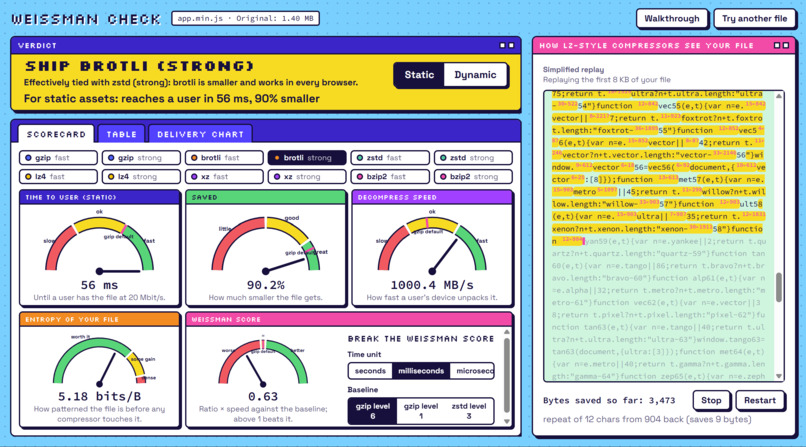806x447 pixels.
Task: Click the 0.63 Weissman score value
Action: 263,397
